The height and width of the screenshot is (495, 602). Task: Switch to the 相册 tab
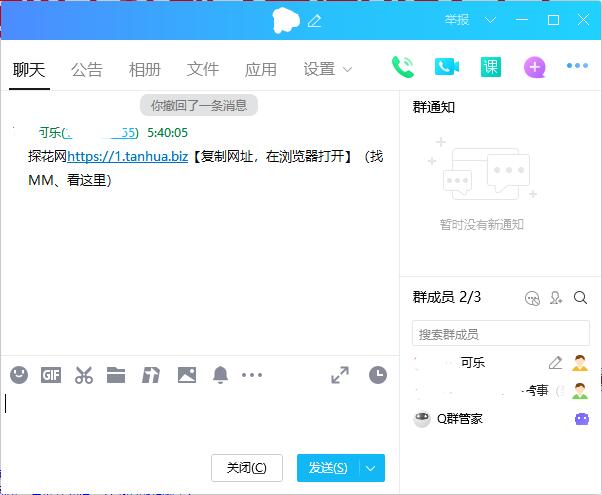[145, 70]
